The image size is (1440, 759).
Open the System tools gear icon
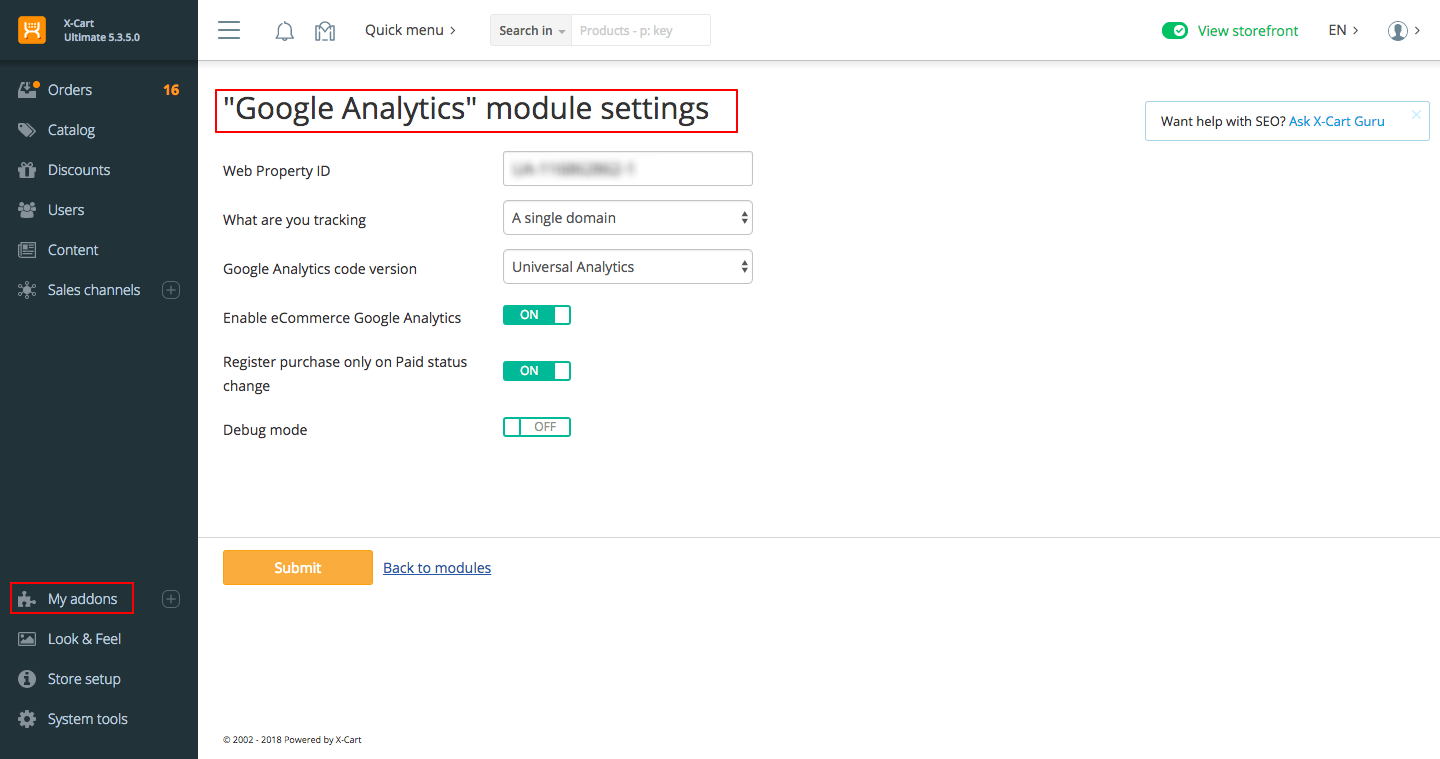[x=27, y=718]
